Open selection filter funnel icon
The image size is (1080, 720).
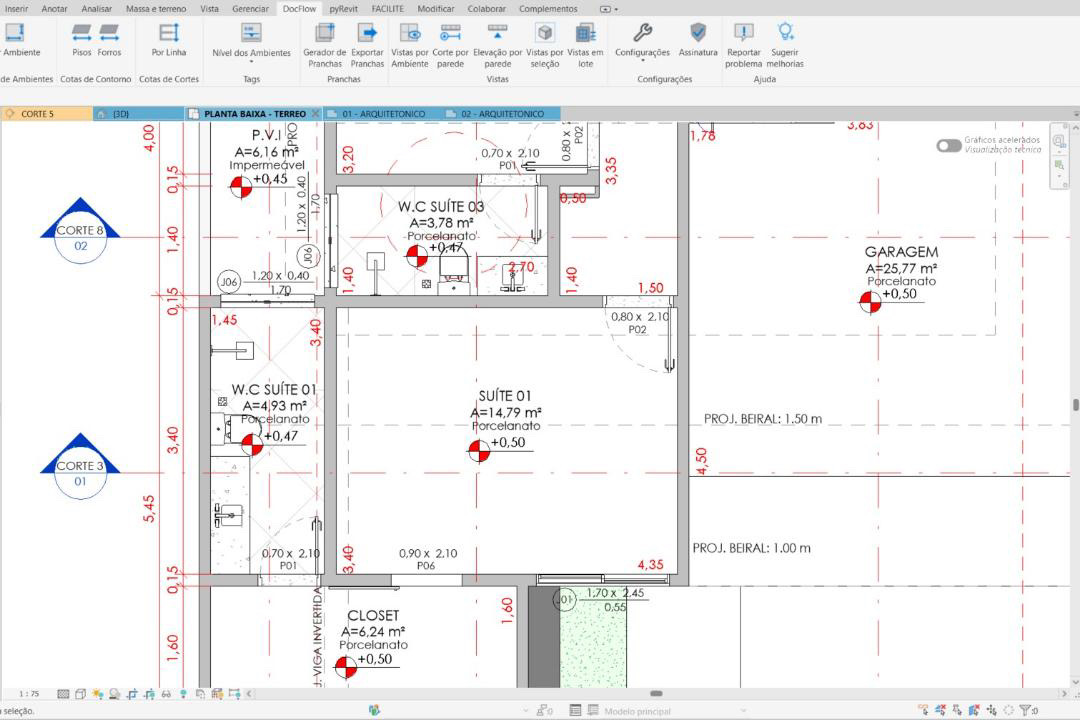(x=1025, y=710)
